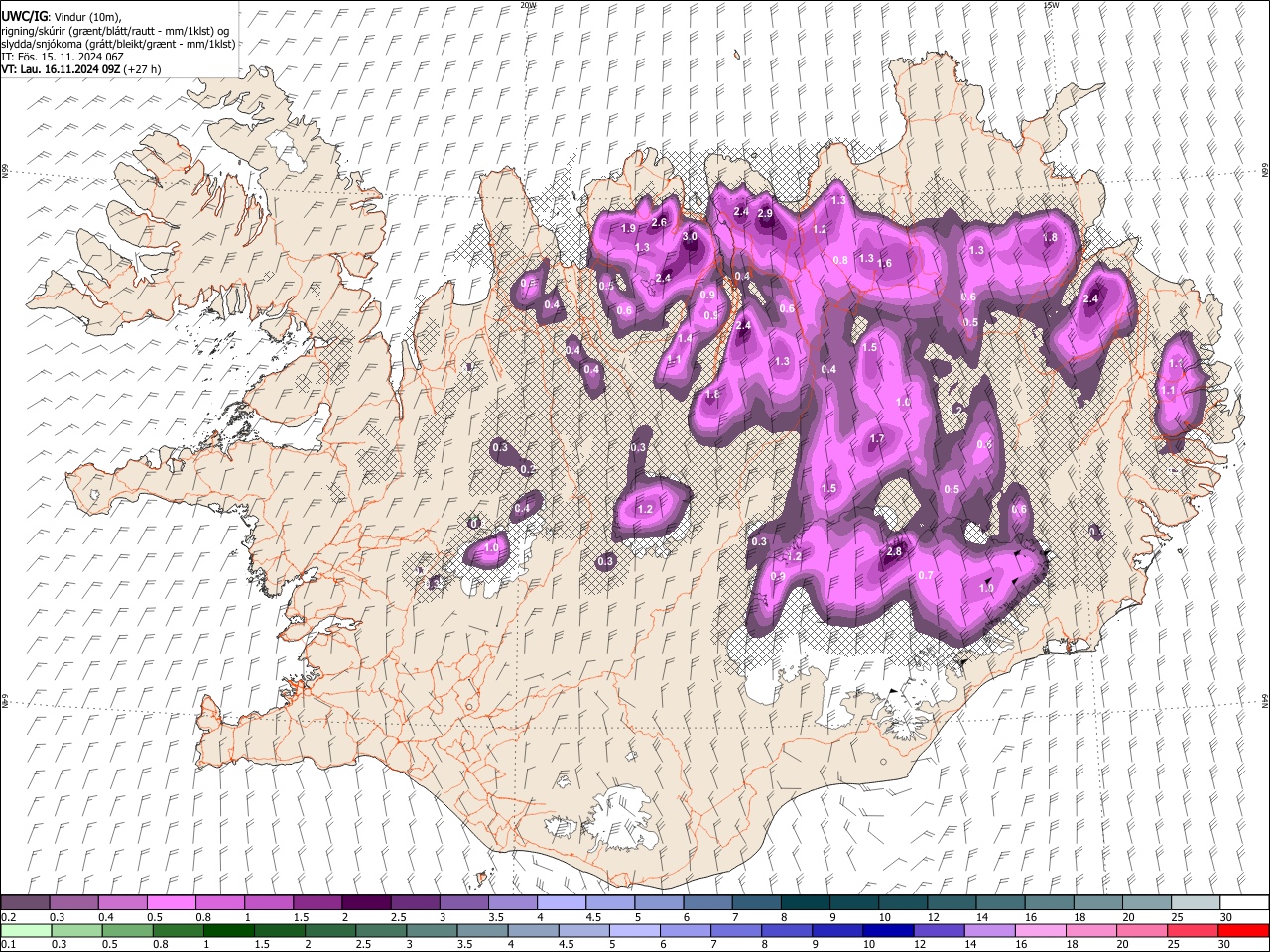This screenshot has height=952, width=1270.
Task: Click the darkest purple snow swatch at 2
Action: point(365,903)
